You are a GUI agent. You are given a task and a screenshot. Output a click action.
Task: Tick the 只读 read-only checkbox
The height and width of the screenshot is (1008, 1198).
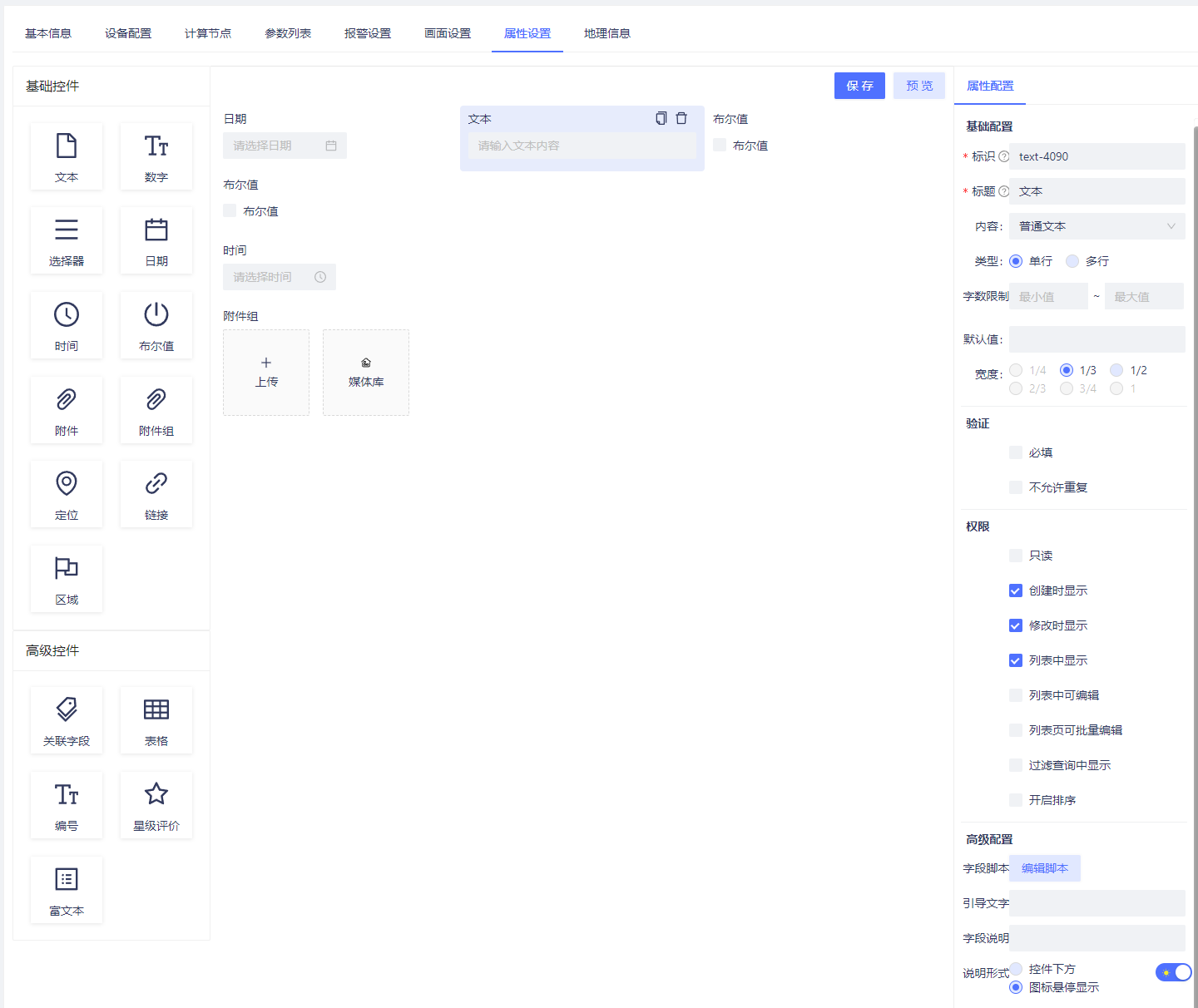pos(1016,556)
